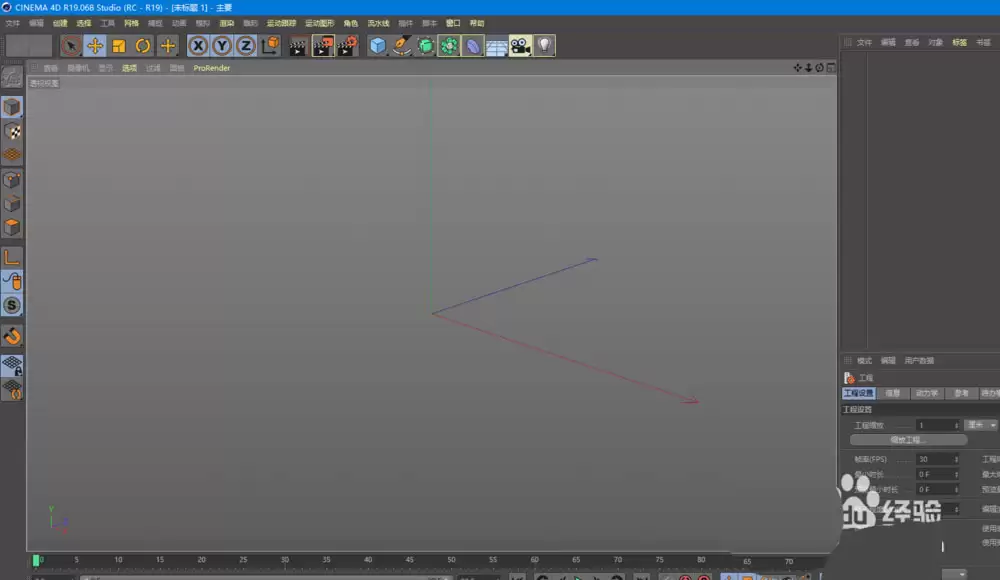Screen dimensions: 1000x580
Task: Switch to the ProRender viewport tab
Action: click(210, 68)
